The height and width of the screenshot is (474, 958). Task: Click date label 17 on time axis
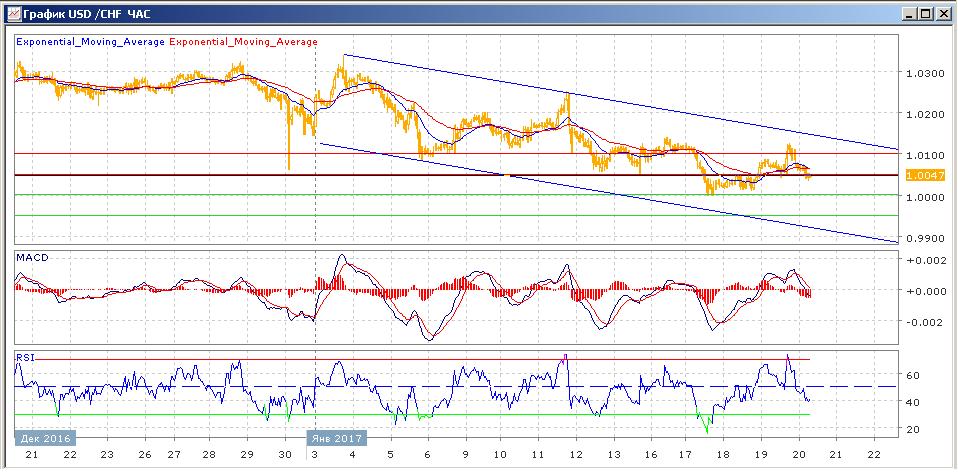pyautogui.click(x=684, y=455)
